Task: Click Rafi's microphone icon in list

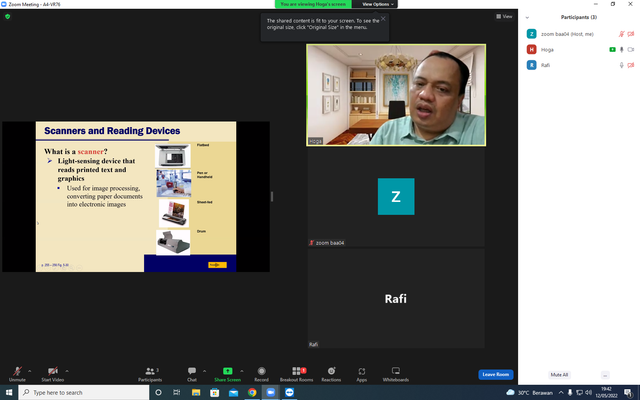Action: [621, 65]
